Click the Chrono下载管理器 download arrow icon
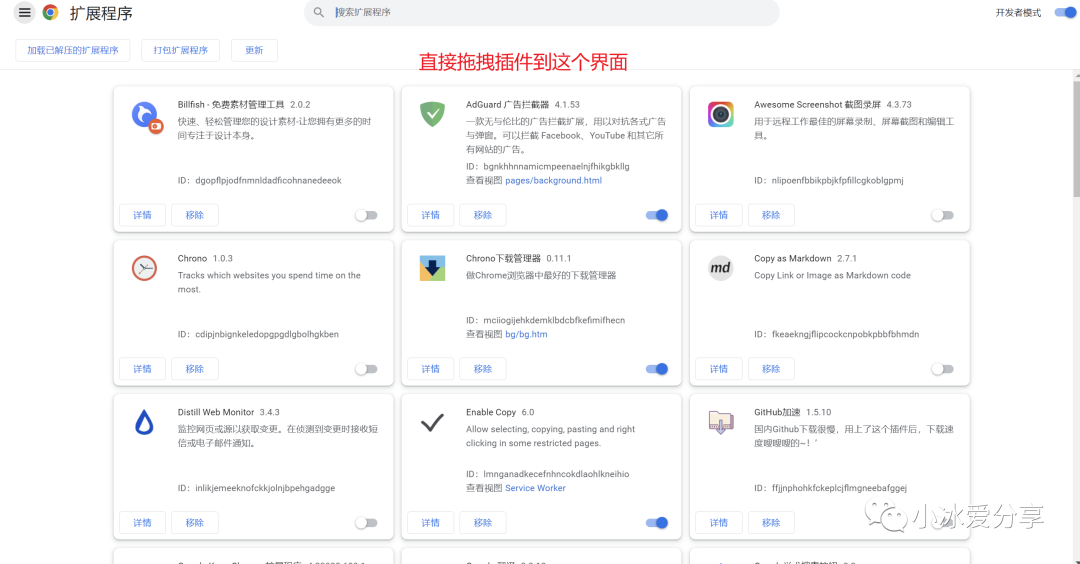 point(433,268)
